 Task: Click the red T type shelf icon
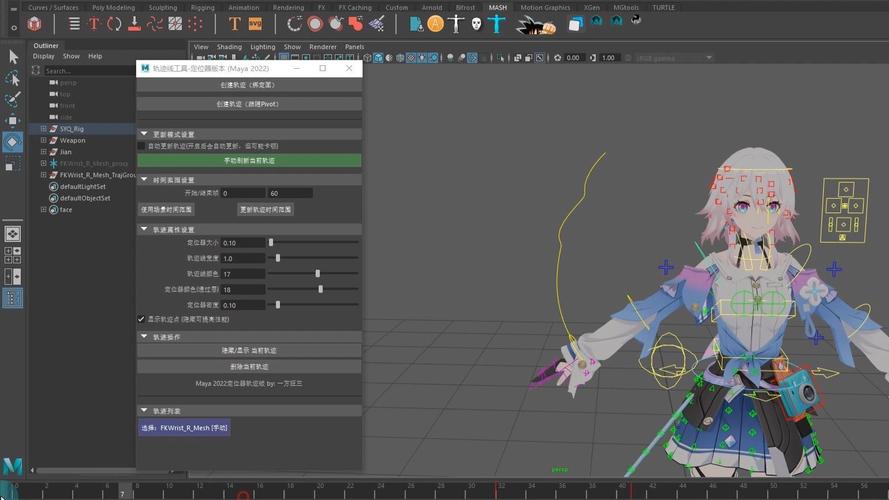pos(94,24)
